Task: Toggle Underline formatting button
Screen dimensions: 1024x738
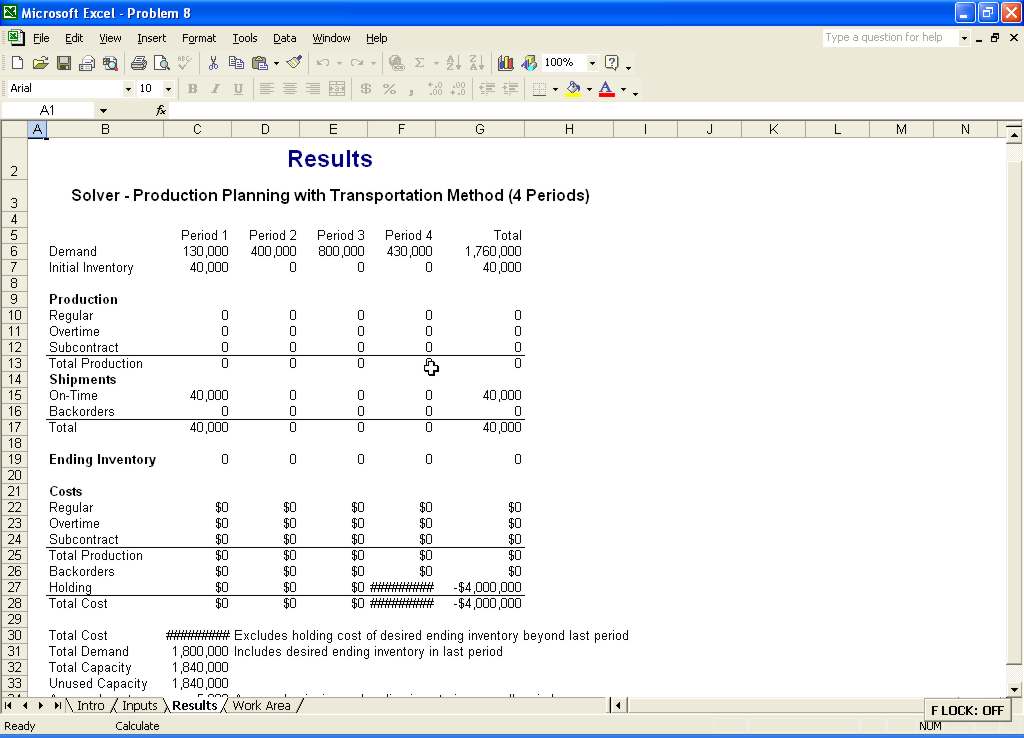Action: point(238,89)
